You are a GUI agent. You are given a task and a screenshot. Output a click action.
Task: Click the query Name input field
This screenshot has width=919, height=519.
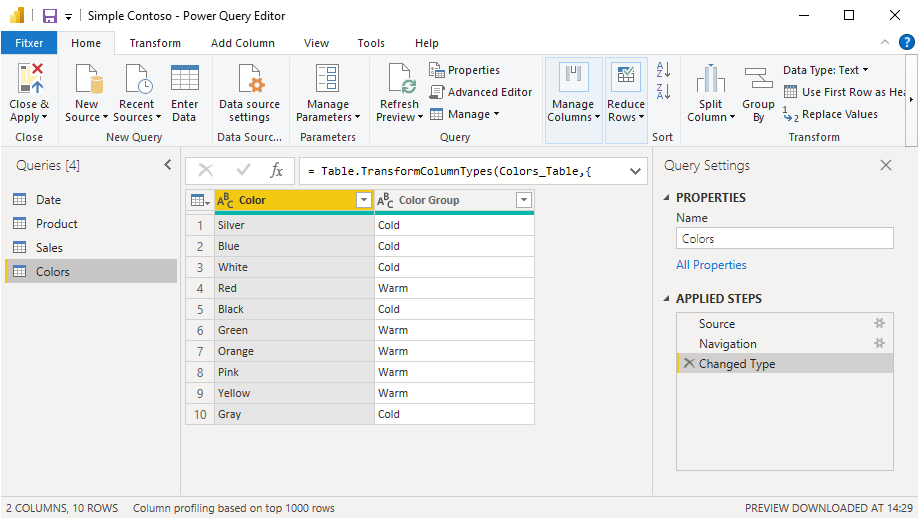[784, 239]
